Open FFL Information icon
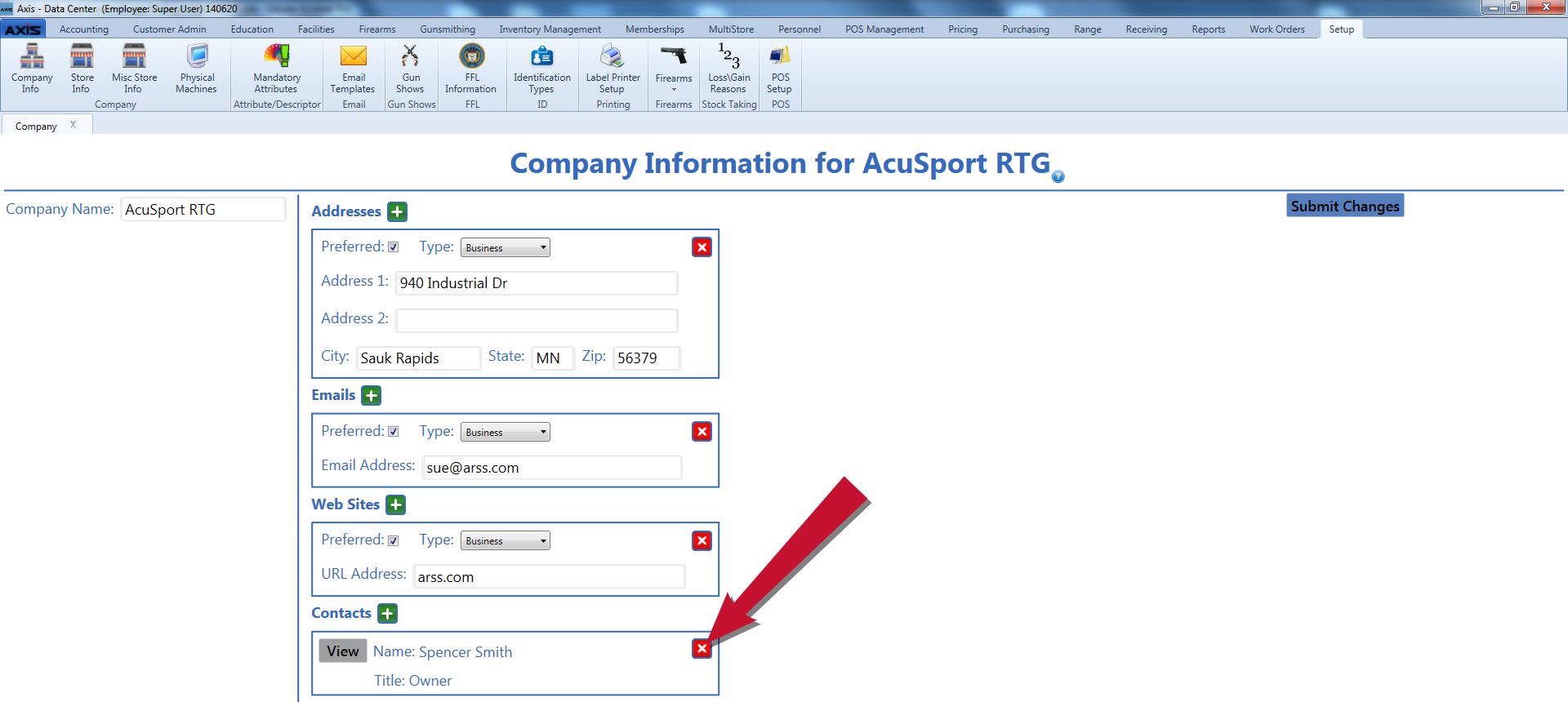 click(x=471, y=69)
